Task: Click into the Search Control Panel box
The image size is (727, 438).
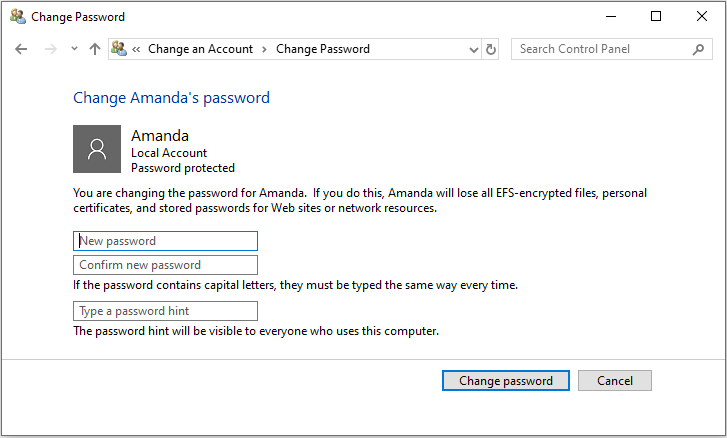Action: 603,49
